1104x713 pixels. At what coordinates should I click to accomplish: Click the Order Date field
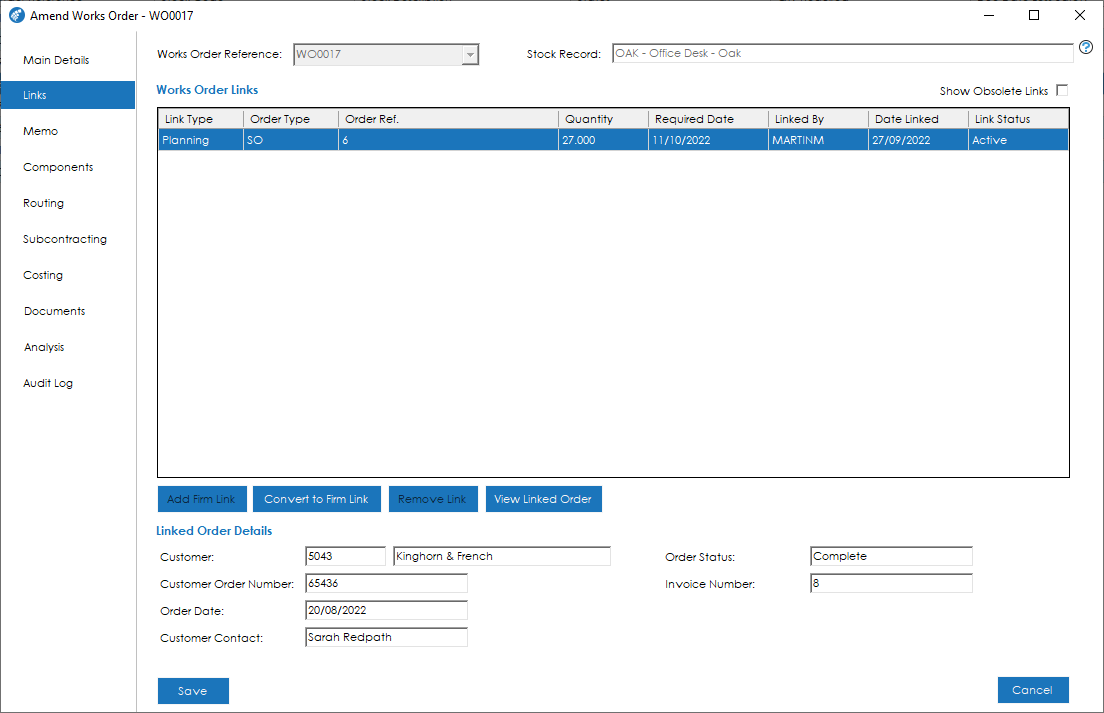(x=387, y=610)
